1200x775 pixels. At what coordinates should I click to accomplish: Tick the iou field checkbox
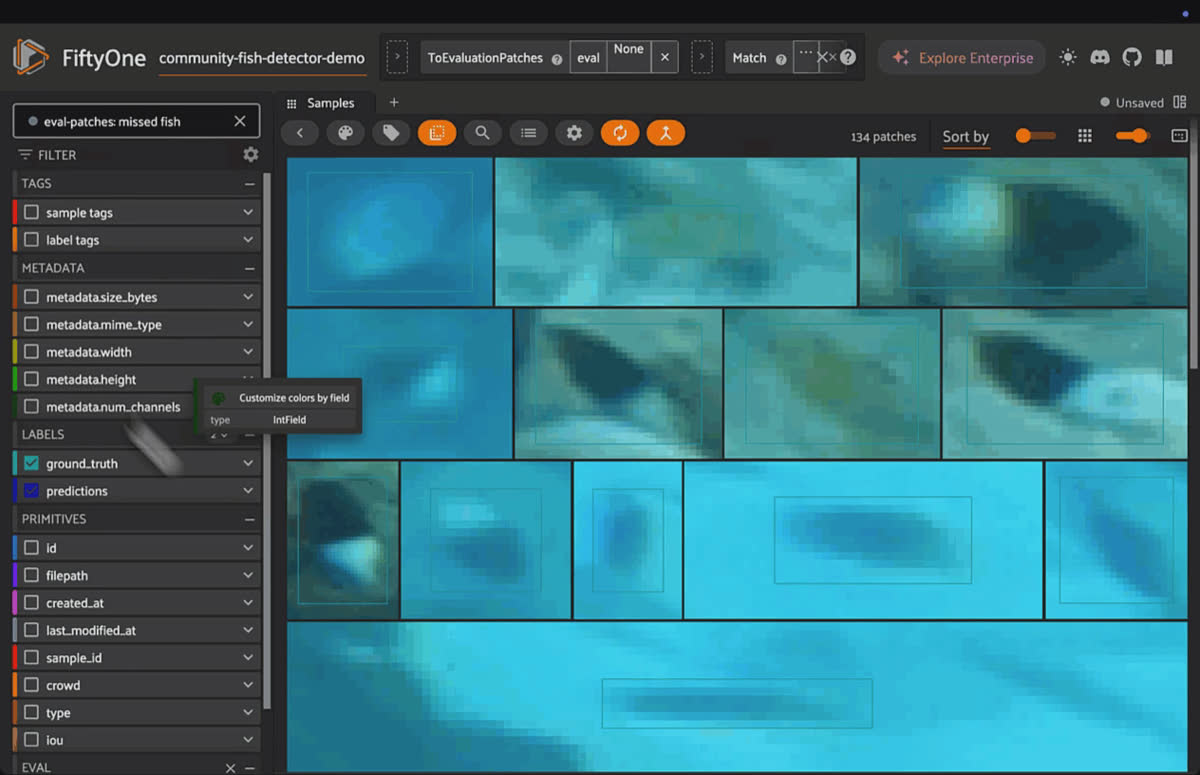pyautogui.click(x=31, y=740)
